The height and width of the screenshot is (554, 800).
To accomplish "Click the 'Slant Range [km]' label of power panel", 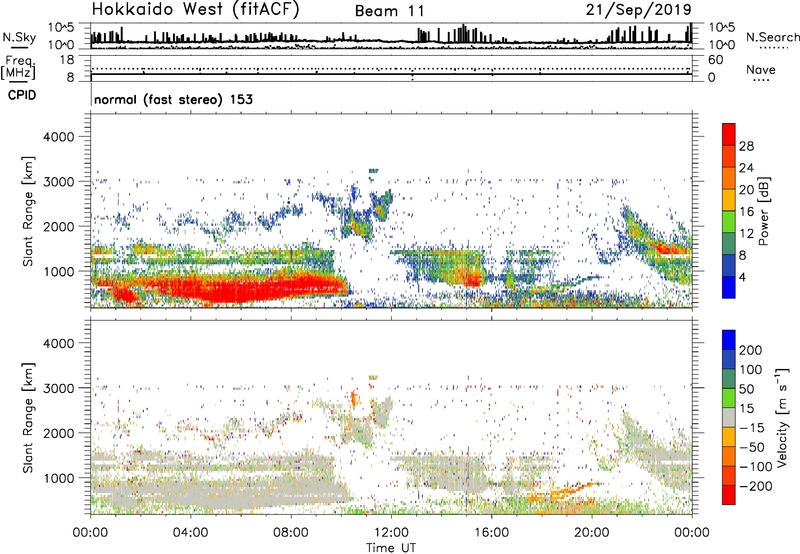I will point(28,211).
